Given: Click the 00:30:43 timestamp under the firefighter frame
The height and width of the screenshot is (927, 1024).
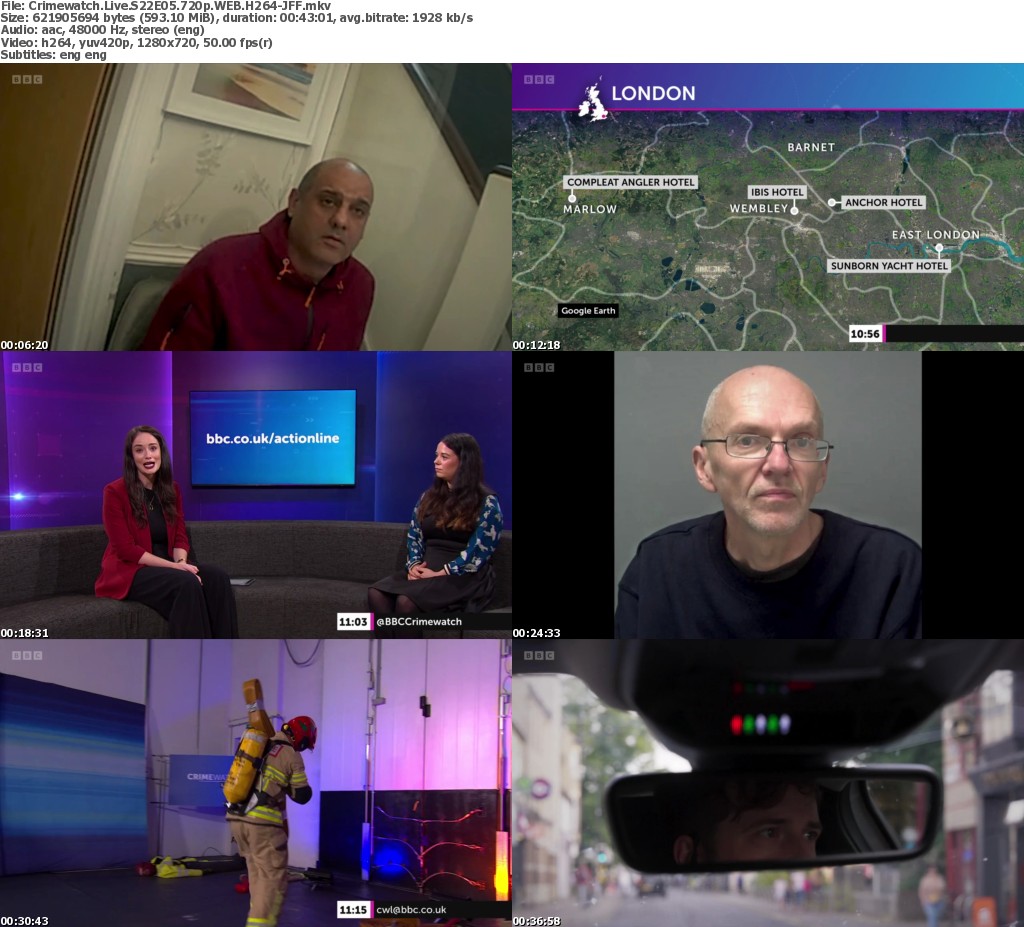Looking at the screenshot, I should (25, 920).
